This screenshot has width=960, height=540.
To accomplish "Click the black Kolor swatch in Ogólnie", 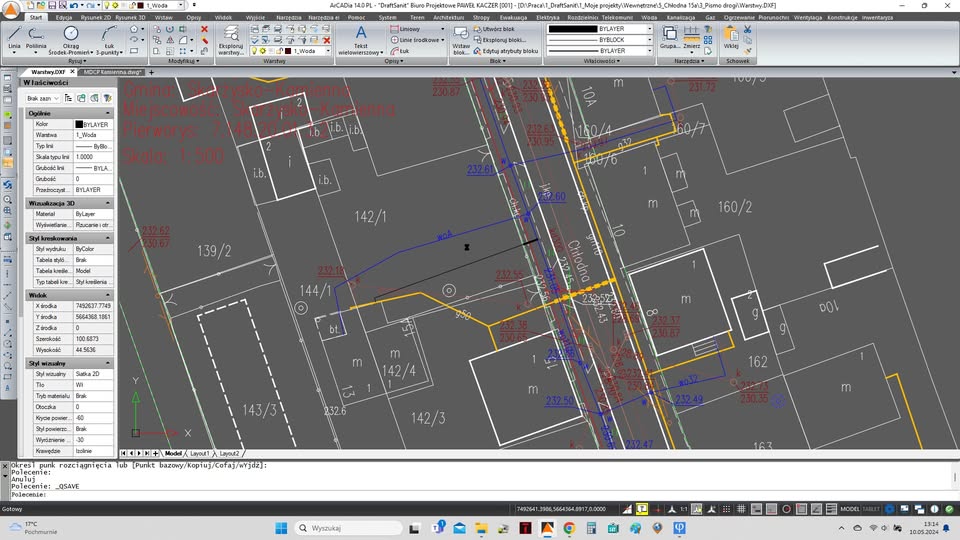I will pyautogui.click(x=79, y=124).
